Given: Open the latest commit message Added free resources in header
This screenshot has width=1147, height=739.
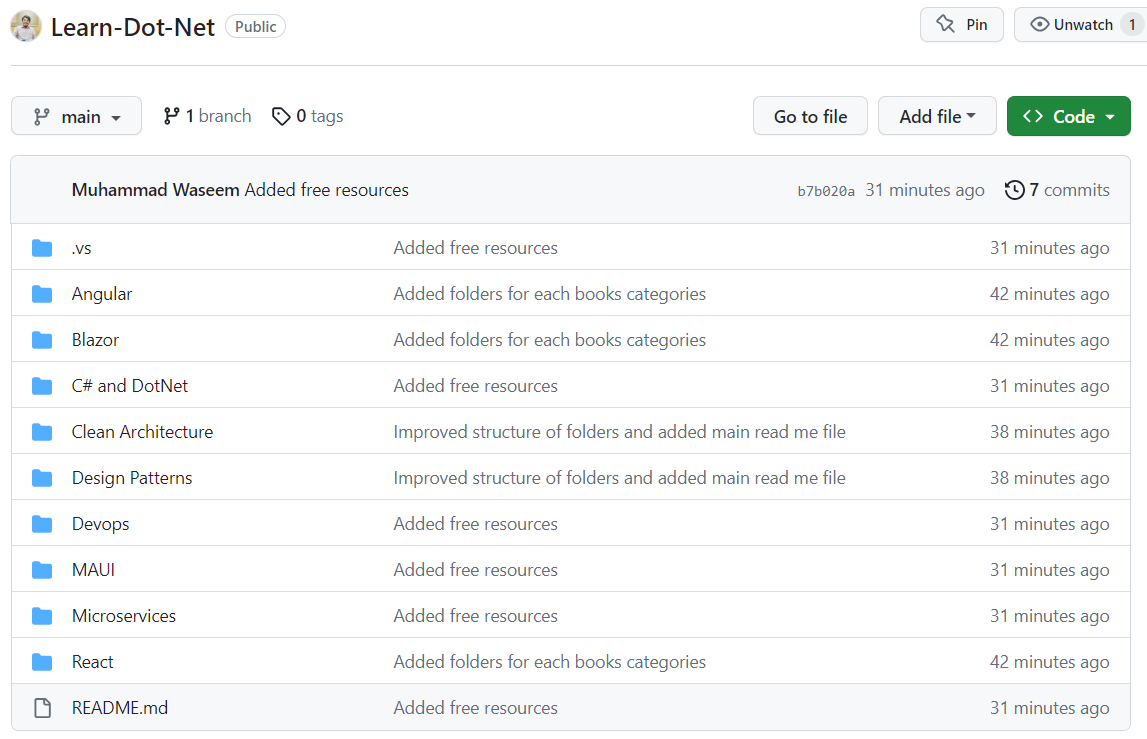Looking at the screenshot, I should click(x=326, y=190).
